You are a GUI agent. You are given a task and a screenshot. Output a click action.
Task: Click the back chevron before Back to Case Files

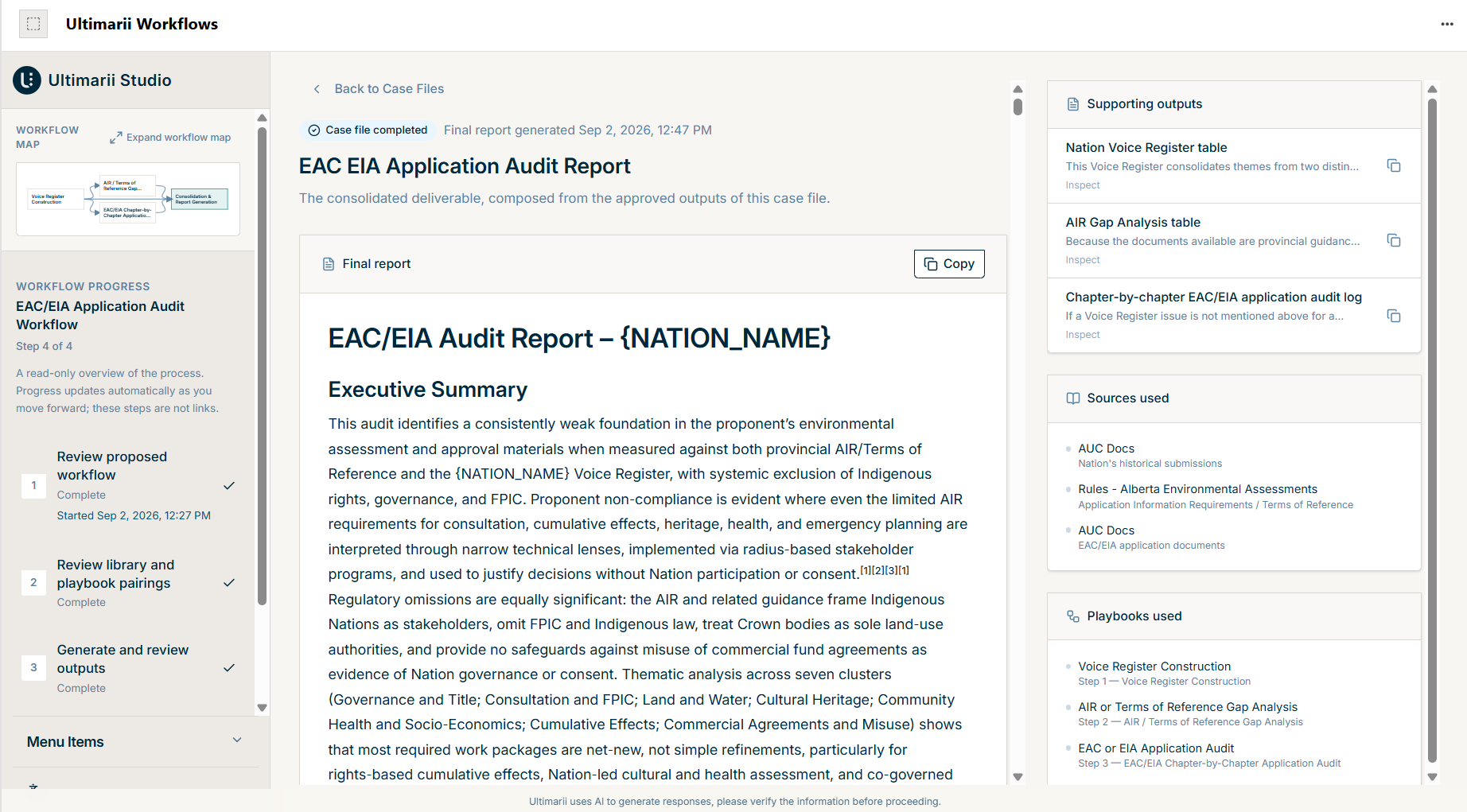pyautogui.click(x=317, y=89)
